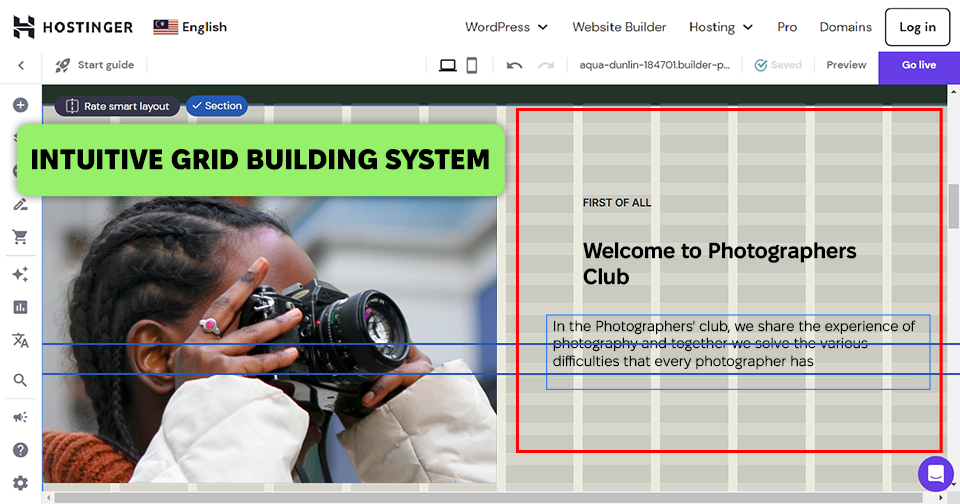Viewport: 960px width, 504px height.
Task: Open the translate languages icon
Action: tap(20, 340)
